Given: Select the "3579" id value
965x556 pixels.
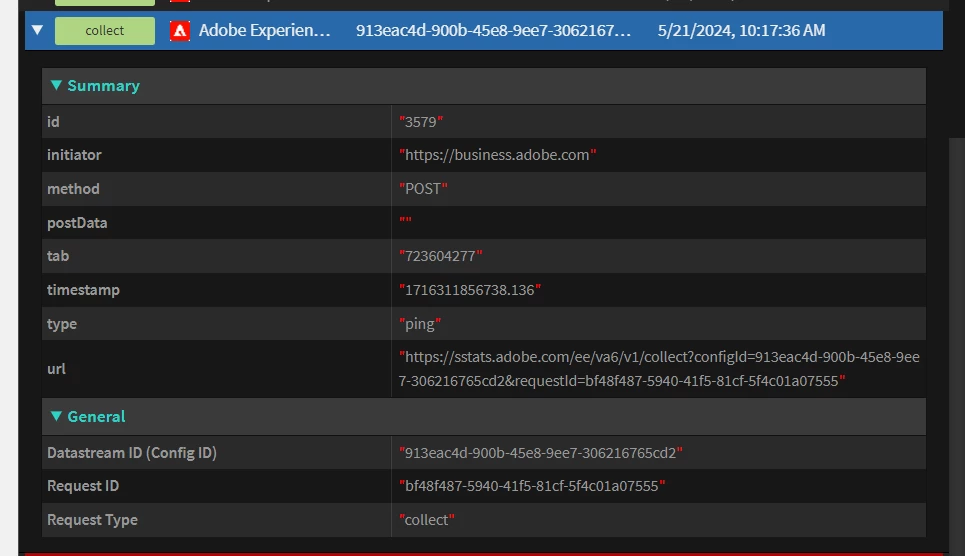Looking at the screenshot, I should (x=421, y=122).
